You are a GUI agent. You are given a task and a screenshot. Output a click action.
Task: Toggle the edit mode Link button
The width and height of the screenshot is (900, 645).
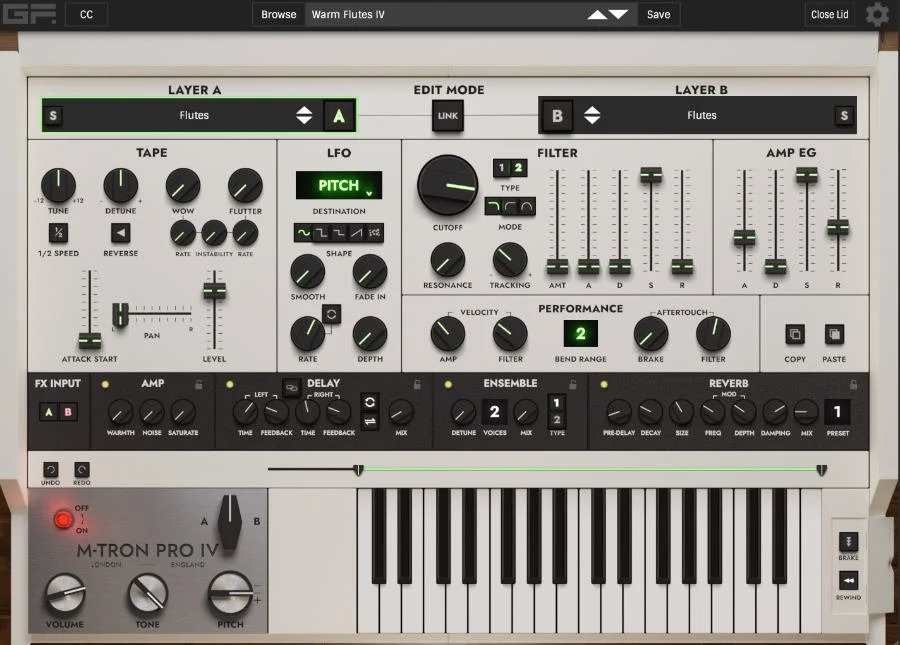[x=448, y=115]
